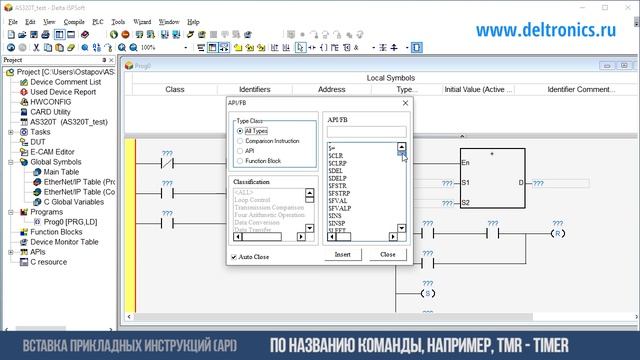Click the yellow Eraser icon
Image resolution: width=640 pixels, height=360 pixels.
coord(71,48)
